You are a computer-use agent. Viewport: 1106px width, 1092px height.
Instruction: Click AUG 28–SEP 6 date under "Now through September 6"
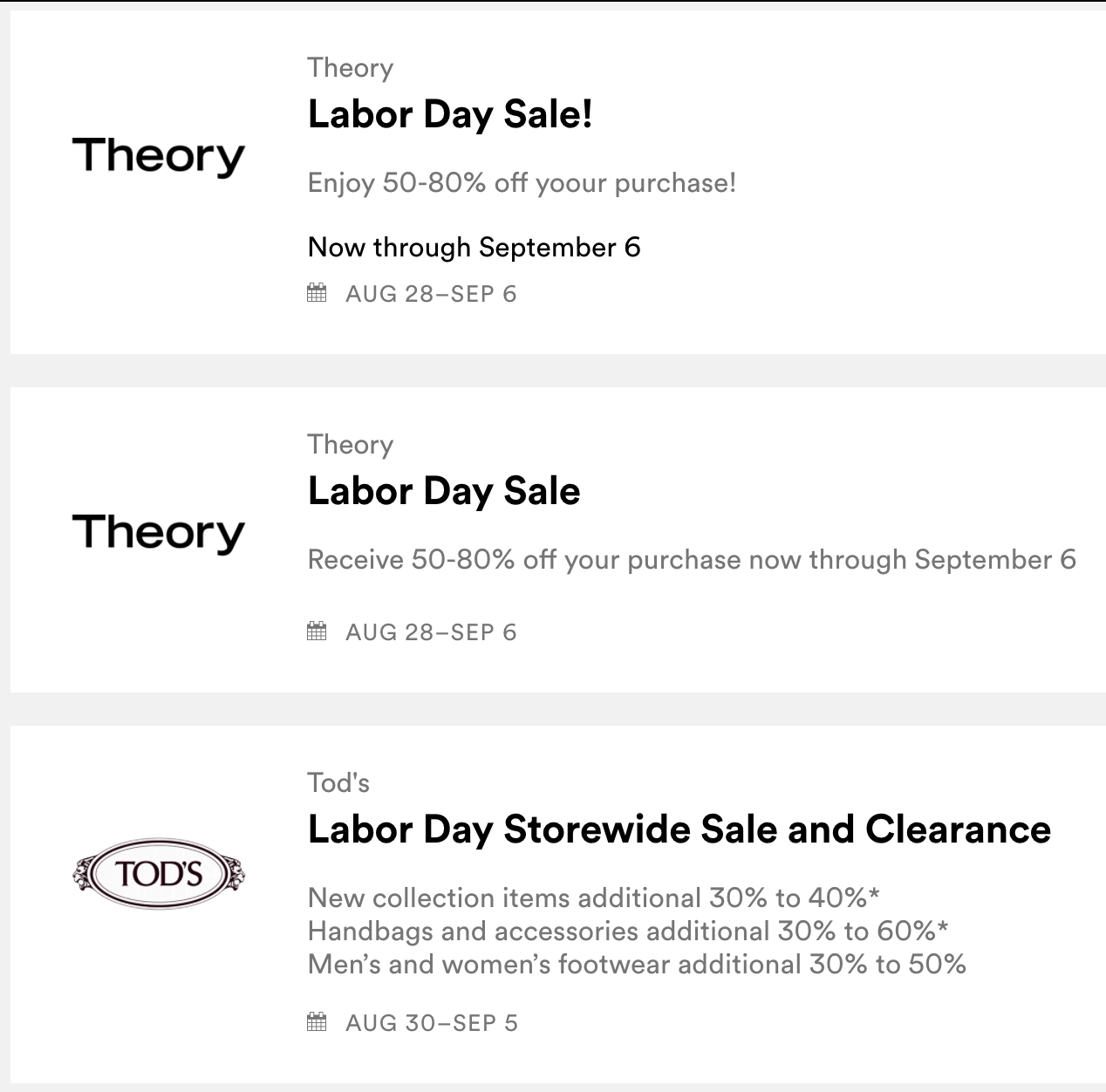(431, 294)
